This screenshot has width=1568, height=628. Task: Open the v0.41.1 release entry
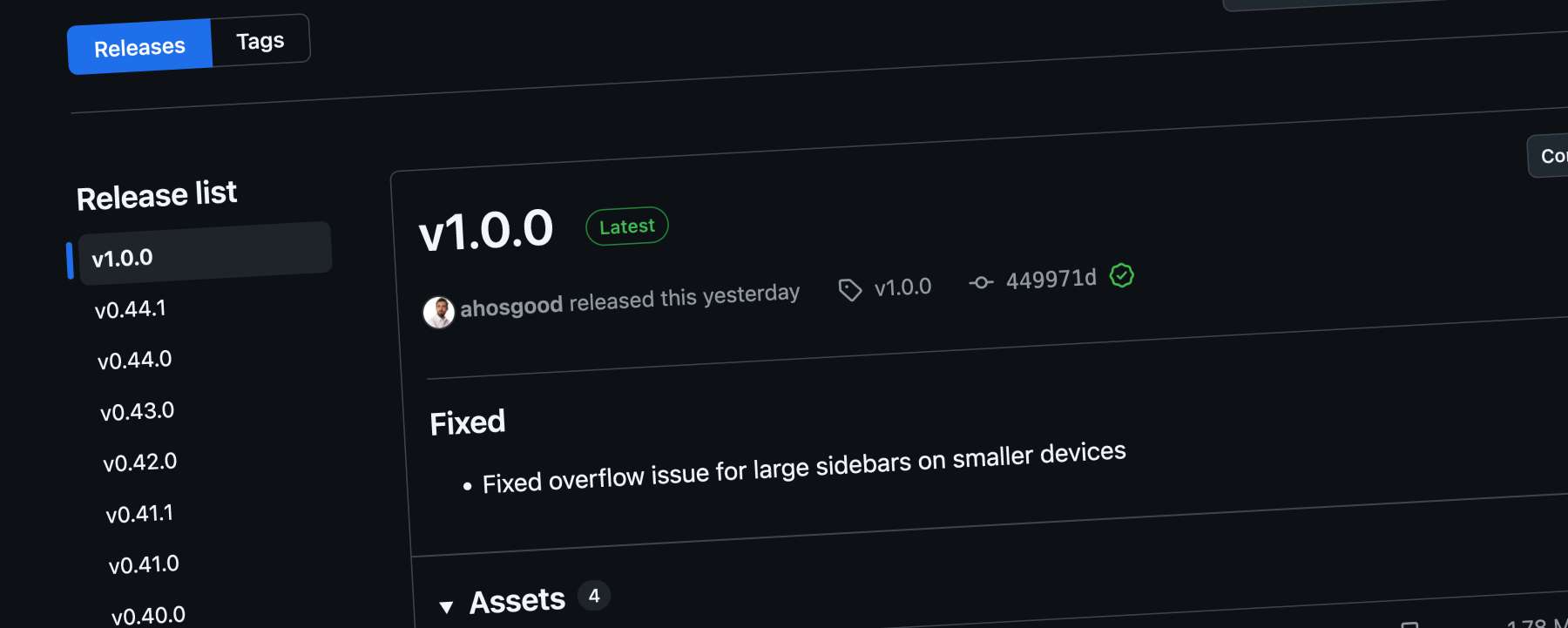(x=139, y=514)
